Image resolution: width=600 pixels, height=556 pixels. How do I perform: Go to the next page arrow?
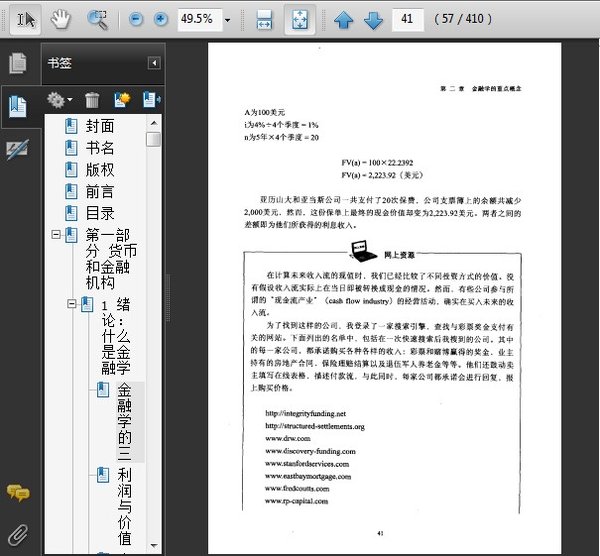[x=372, y=19]
